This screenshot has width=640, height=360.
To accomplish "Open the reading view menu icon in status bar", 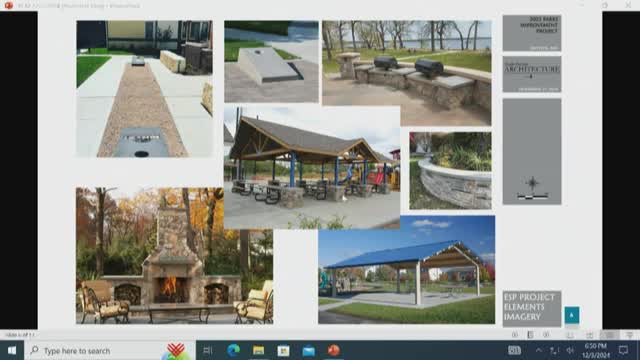I will pos(530,335).
